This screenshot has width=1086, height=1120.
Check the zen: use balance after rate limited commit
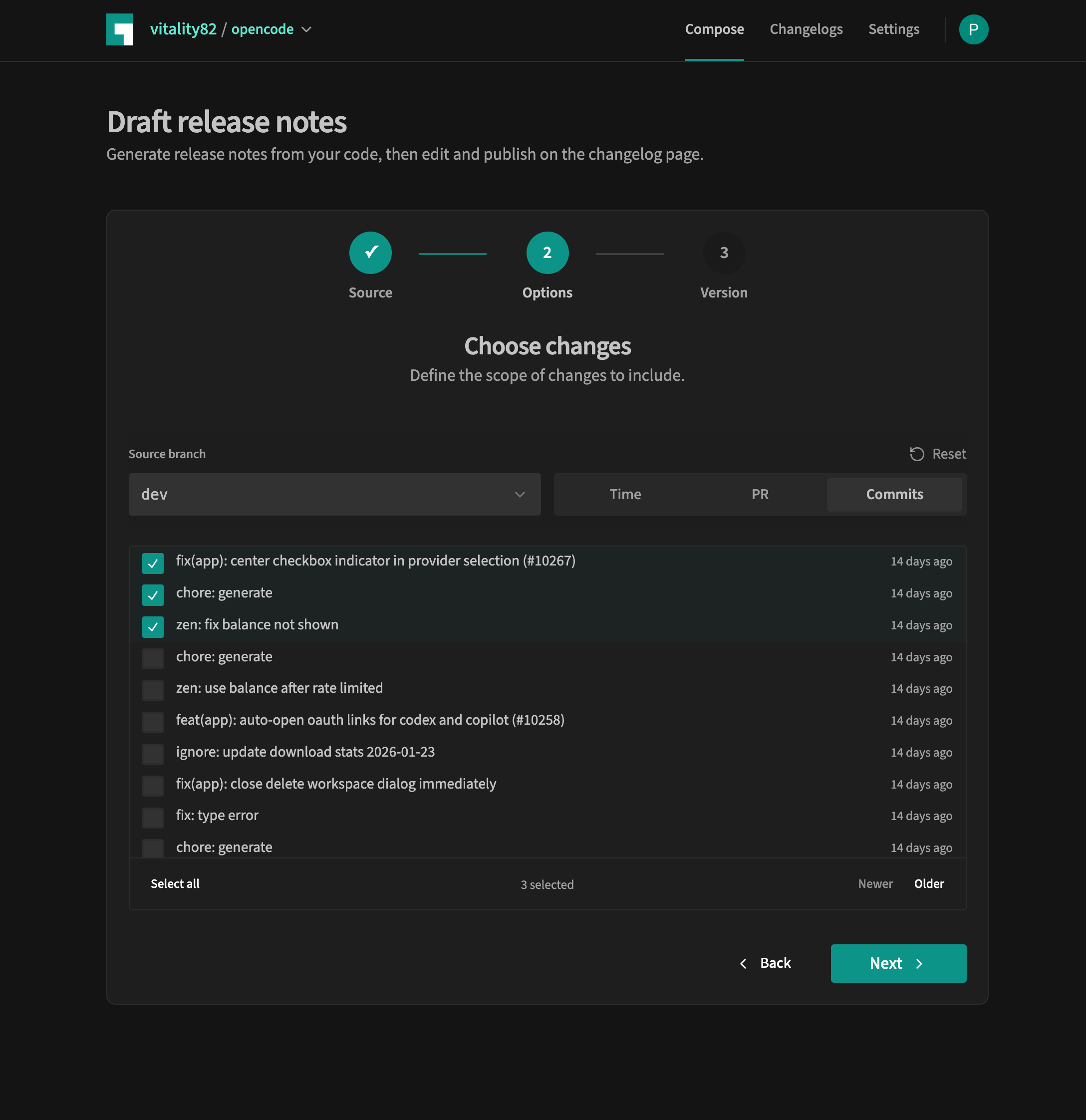(x=153, y=690)
